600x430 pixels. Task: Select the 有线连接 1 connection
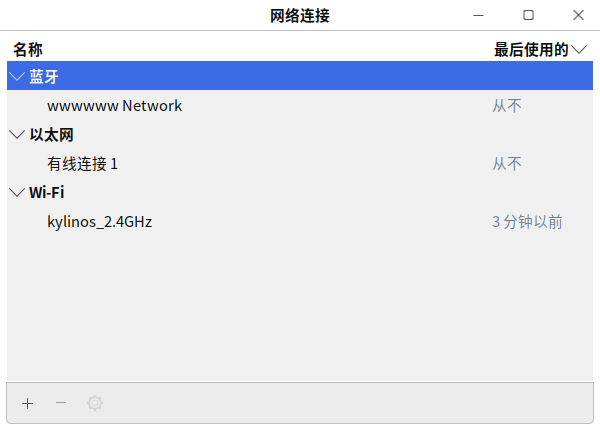coord(89,164)
